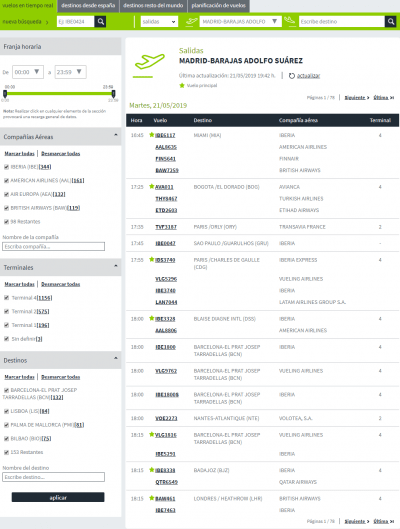Click the landing airplane icon in search bar

[289, 21]
